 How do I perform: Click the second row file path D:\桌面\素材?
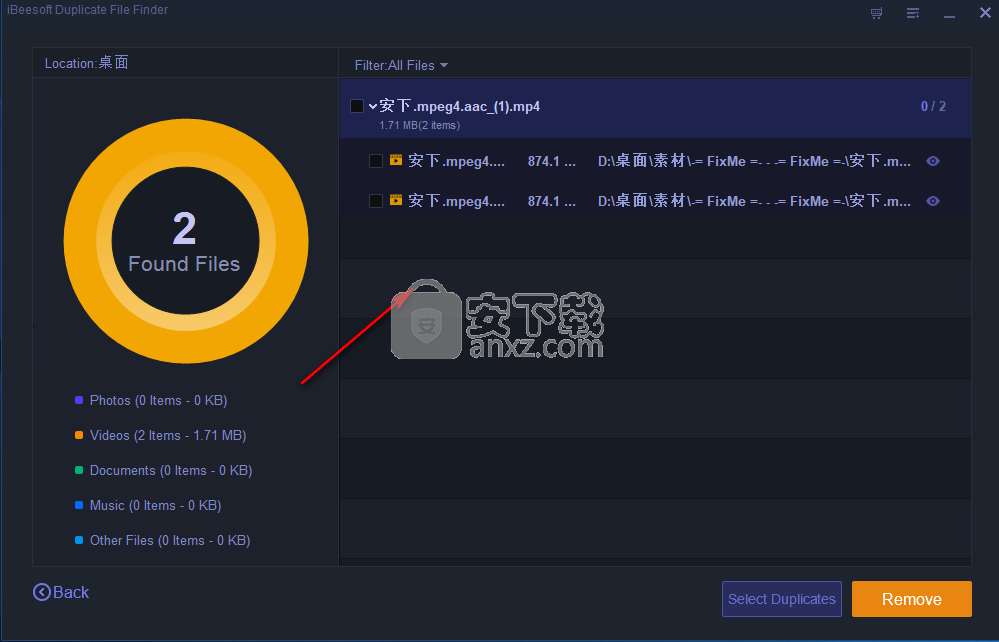pyautogui.click(x=754, y=201)
